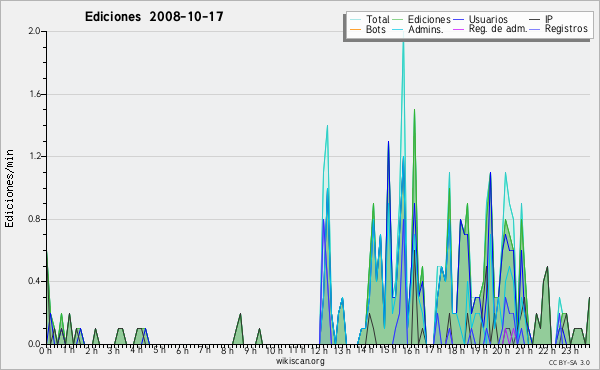Click the 'Ediciones/min' y-axis label
The height and width of the screenshot is (370, 600).
9,188
